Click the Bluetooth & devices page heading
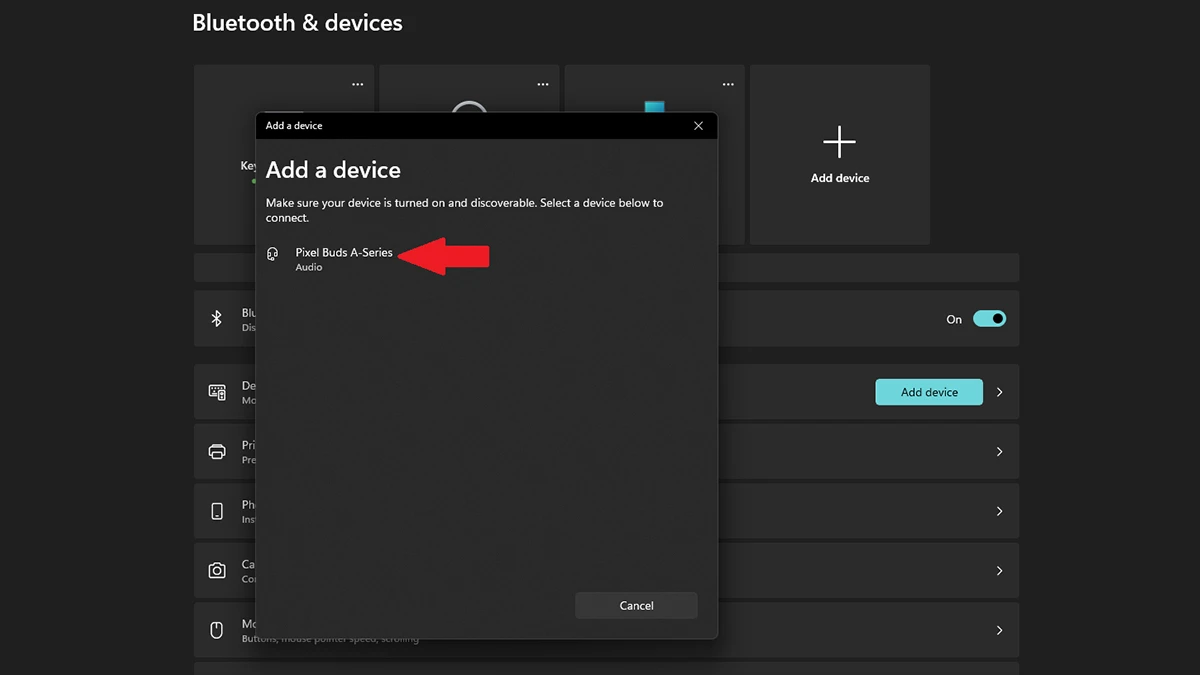This screenshot has height=675, width=1200. coord(297,22)
